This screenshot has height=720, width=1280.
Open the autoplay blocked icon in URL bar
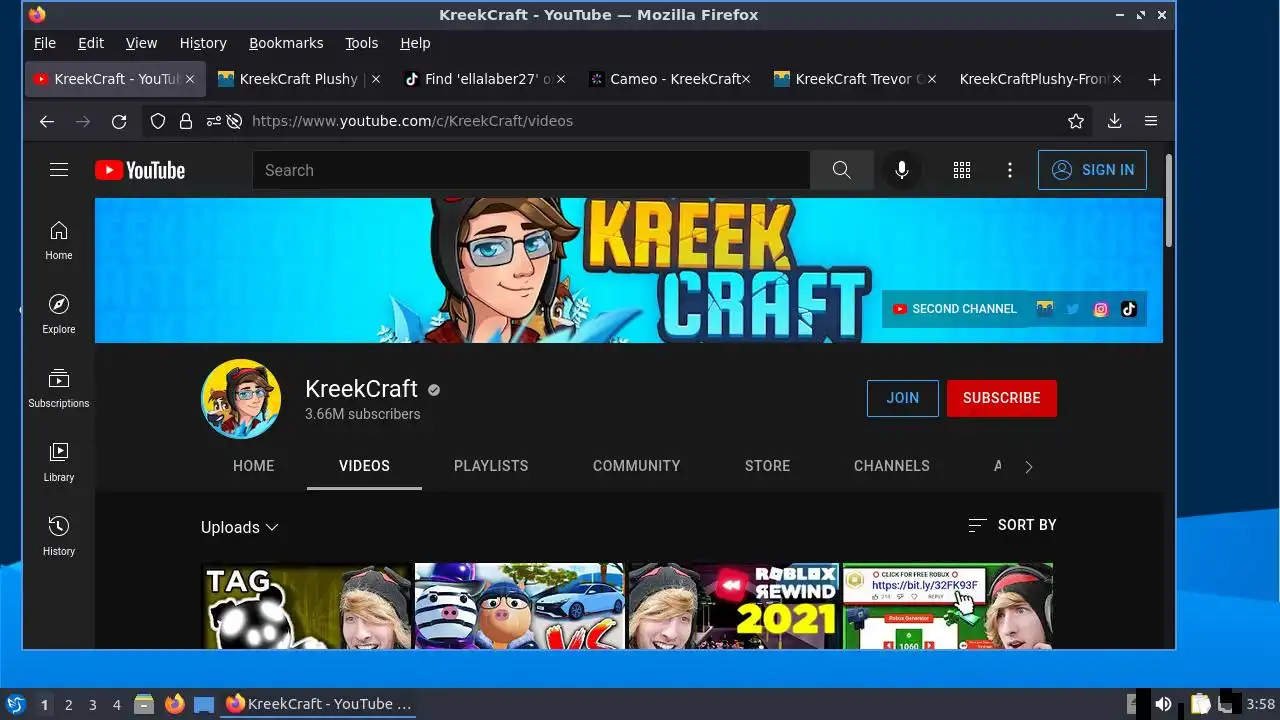(234, 121)
